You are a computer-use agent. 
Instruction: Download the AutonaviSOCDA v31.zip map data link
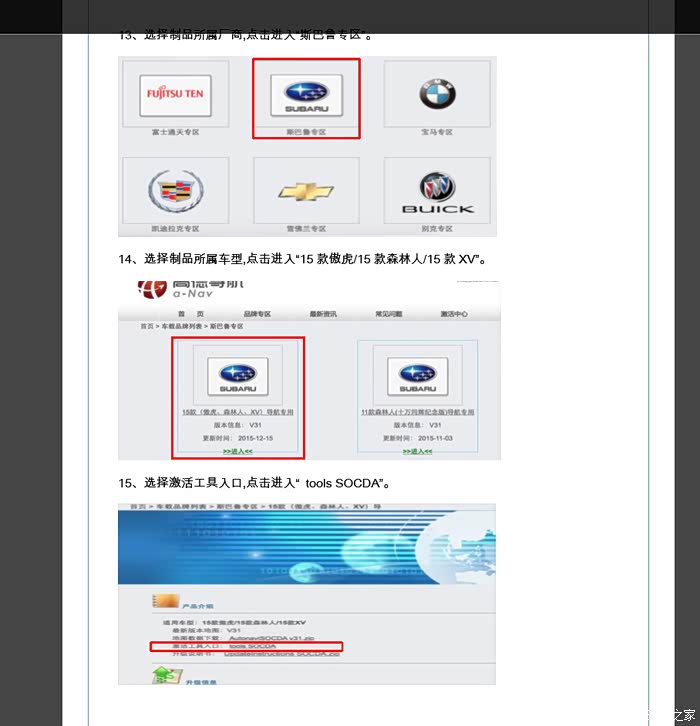(272, 638)
